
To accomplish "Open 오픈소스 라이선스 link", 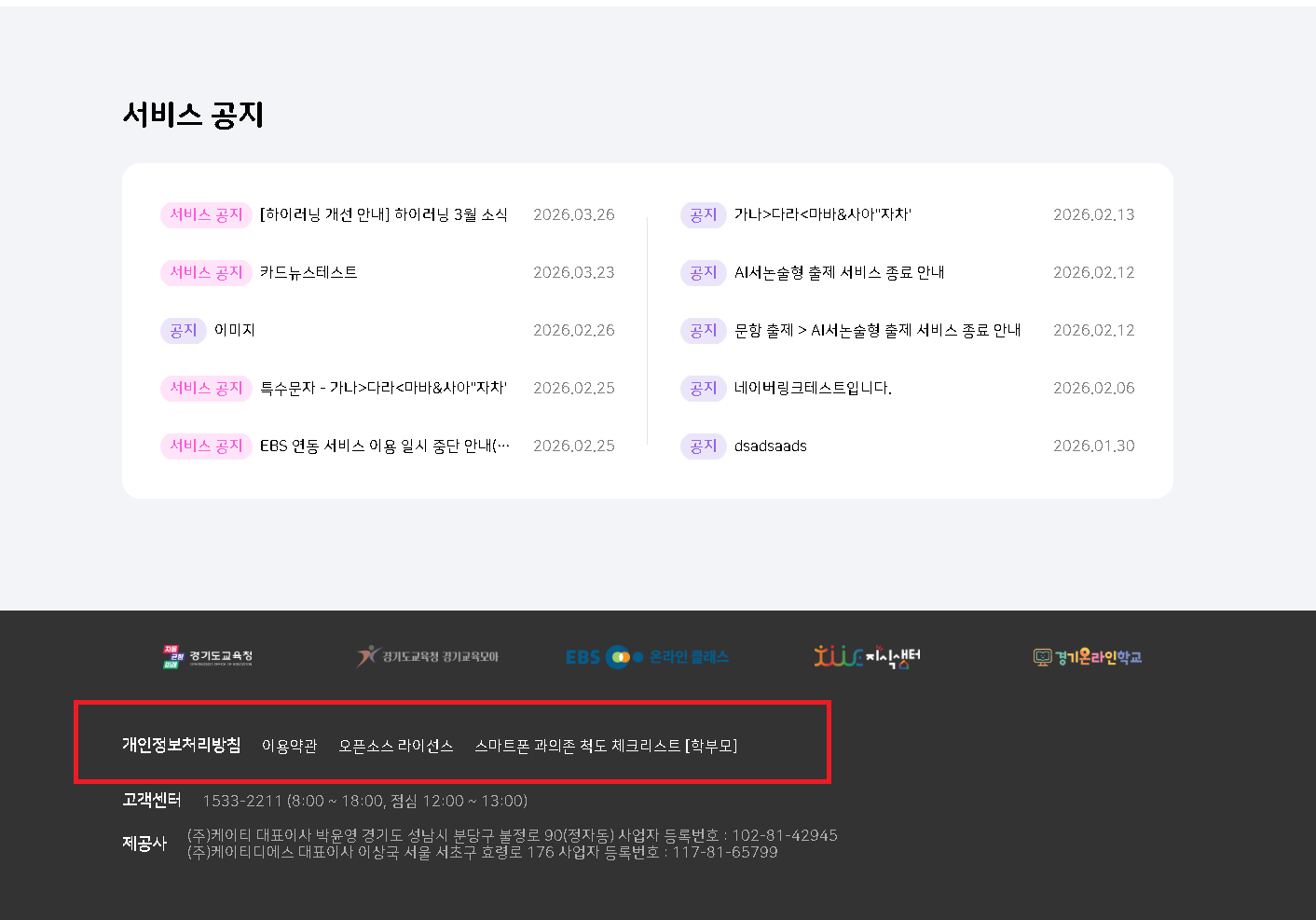I will pos(395,746).
